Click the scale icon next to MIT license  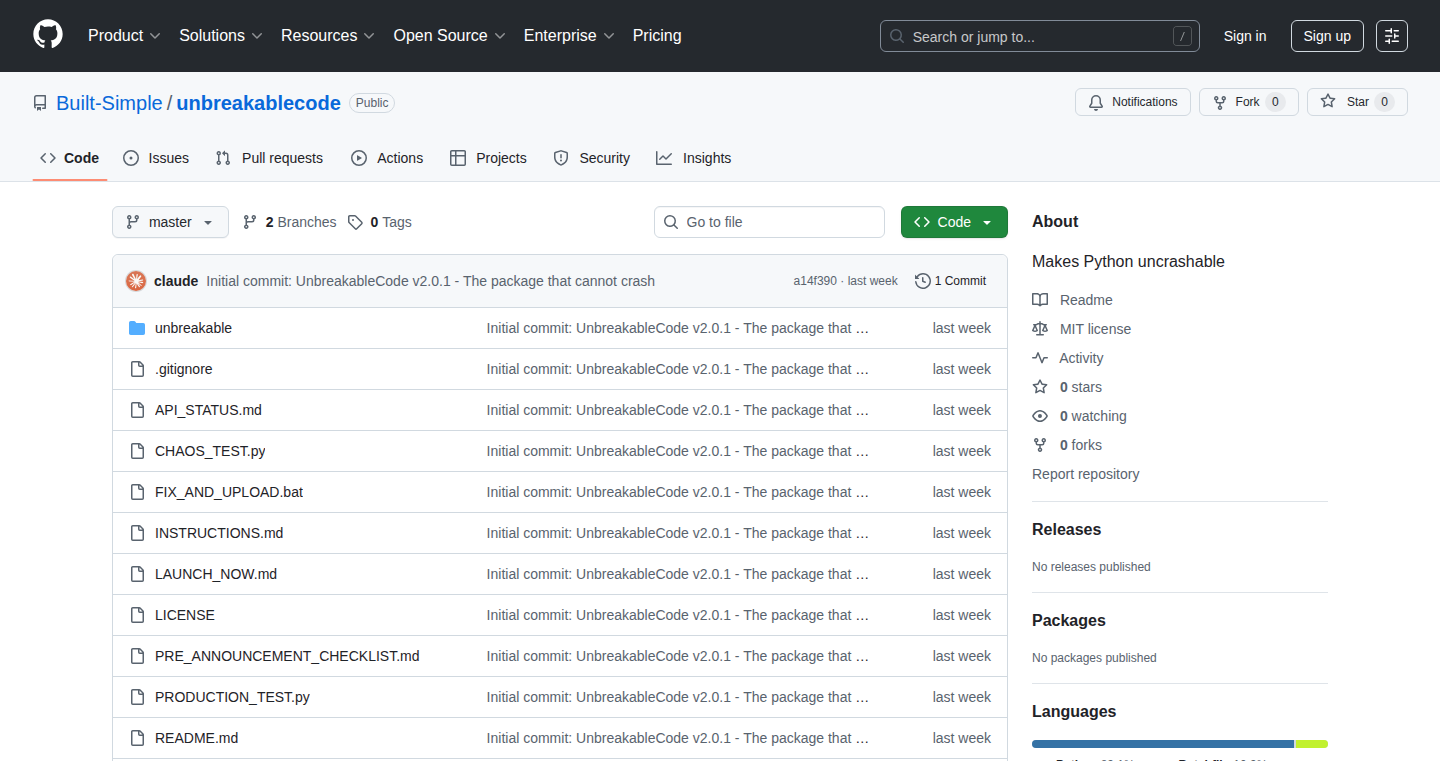1040,329
